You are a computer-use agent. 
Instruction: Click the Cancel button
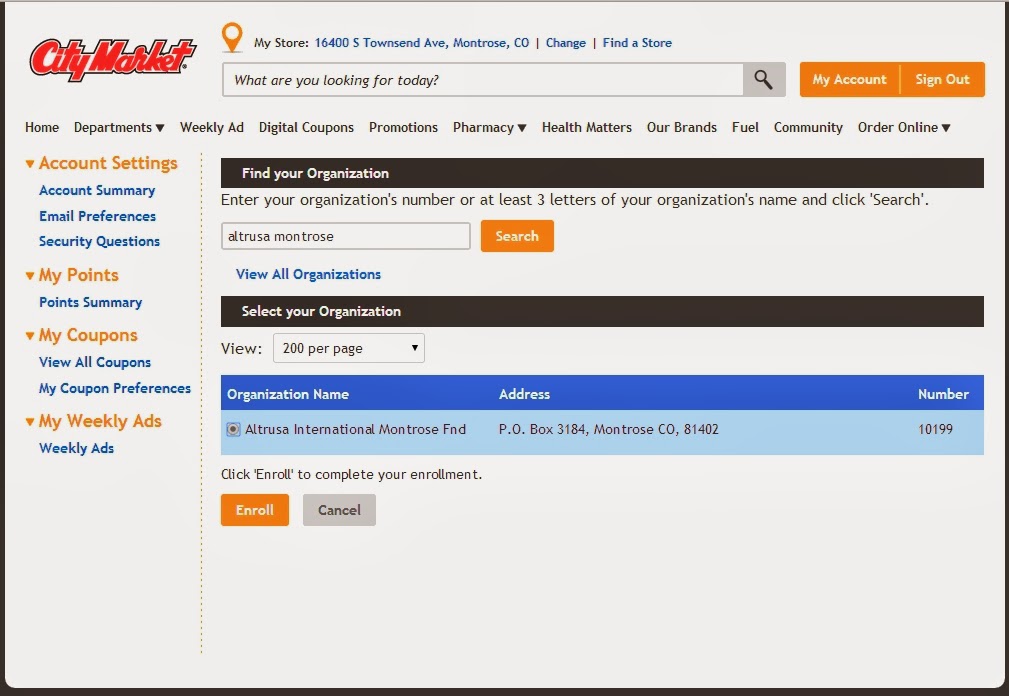[339, 510]
